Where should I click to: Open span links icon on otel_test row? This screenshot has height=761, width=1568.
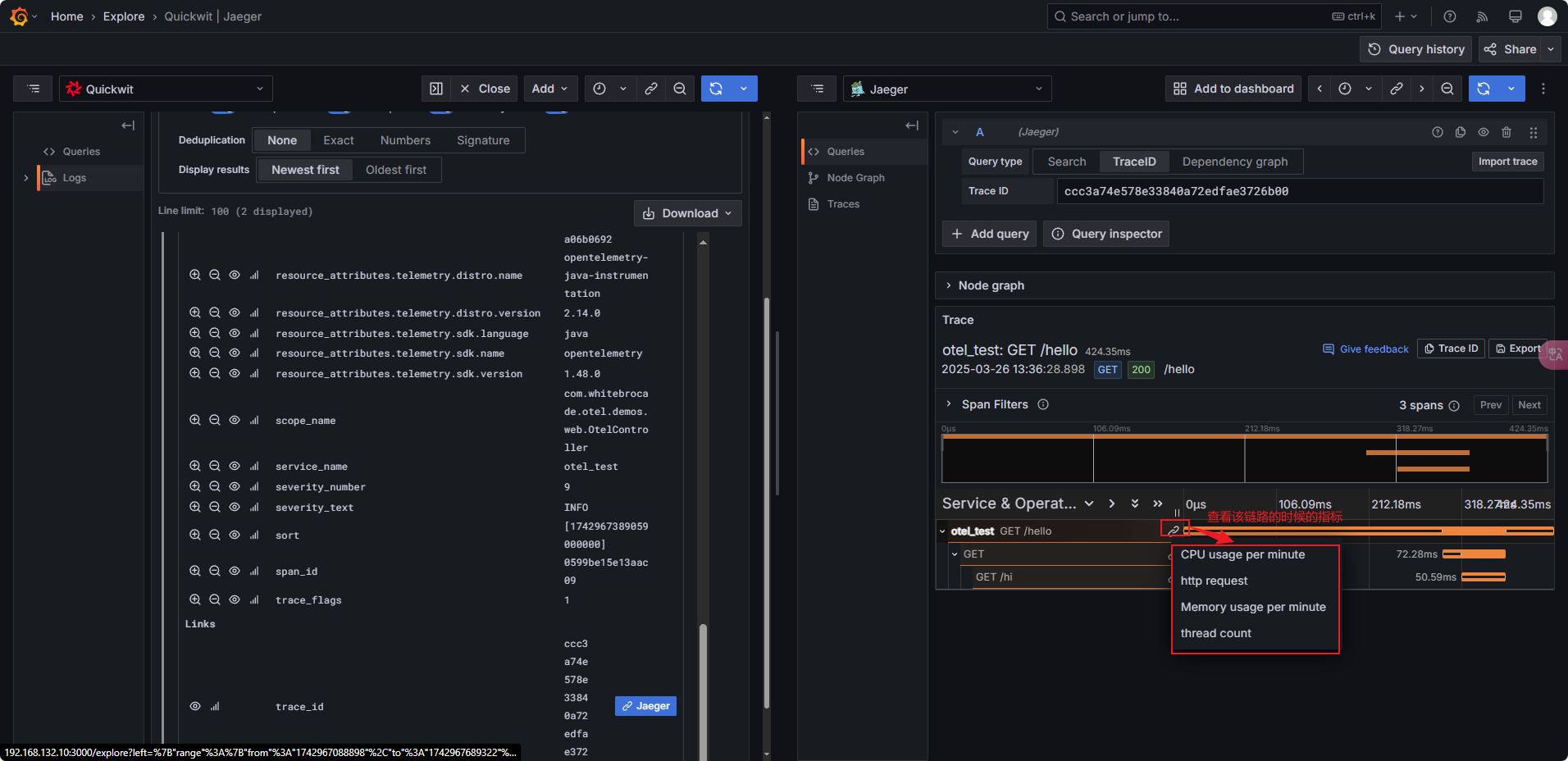(x=1174, y=531)
